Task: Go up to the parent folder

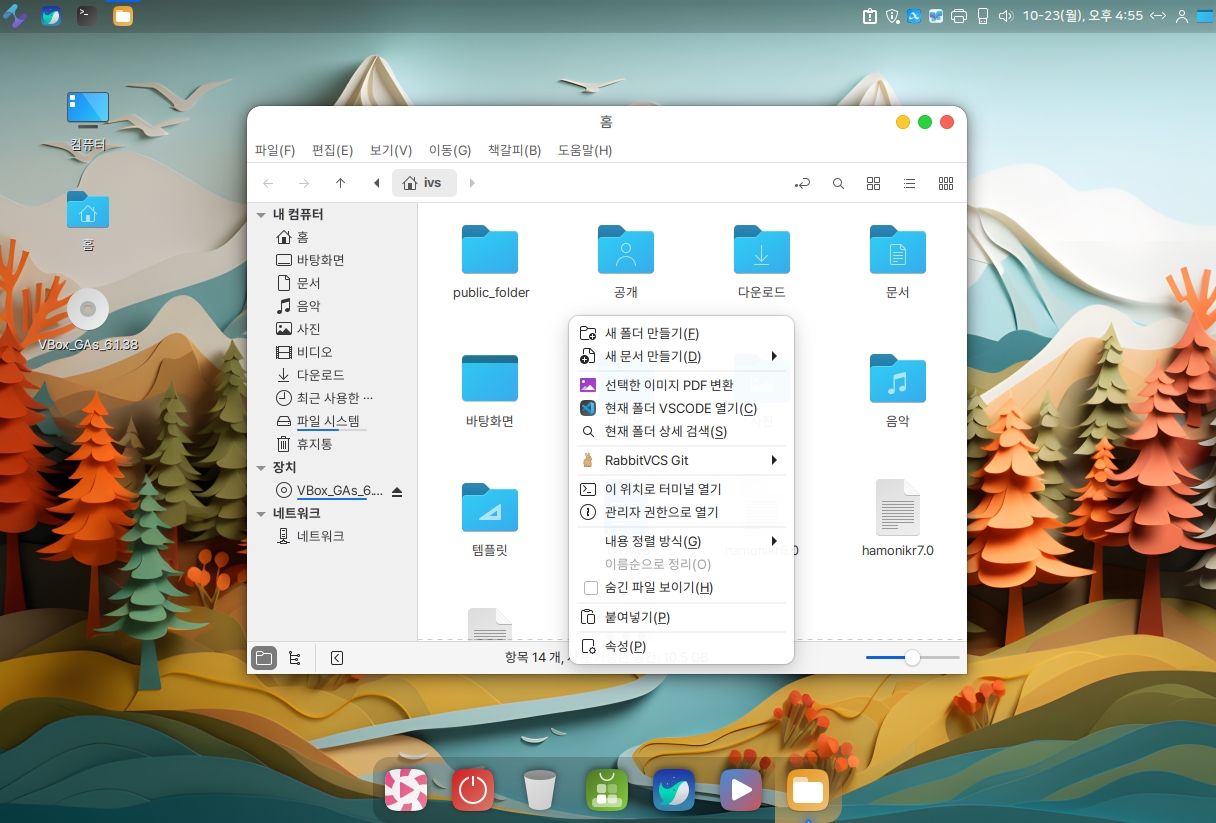Action: [340, 183]
